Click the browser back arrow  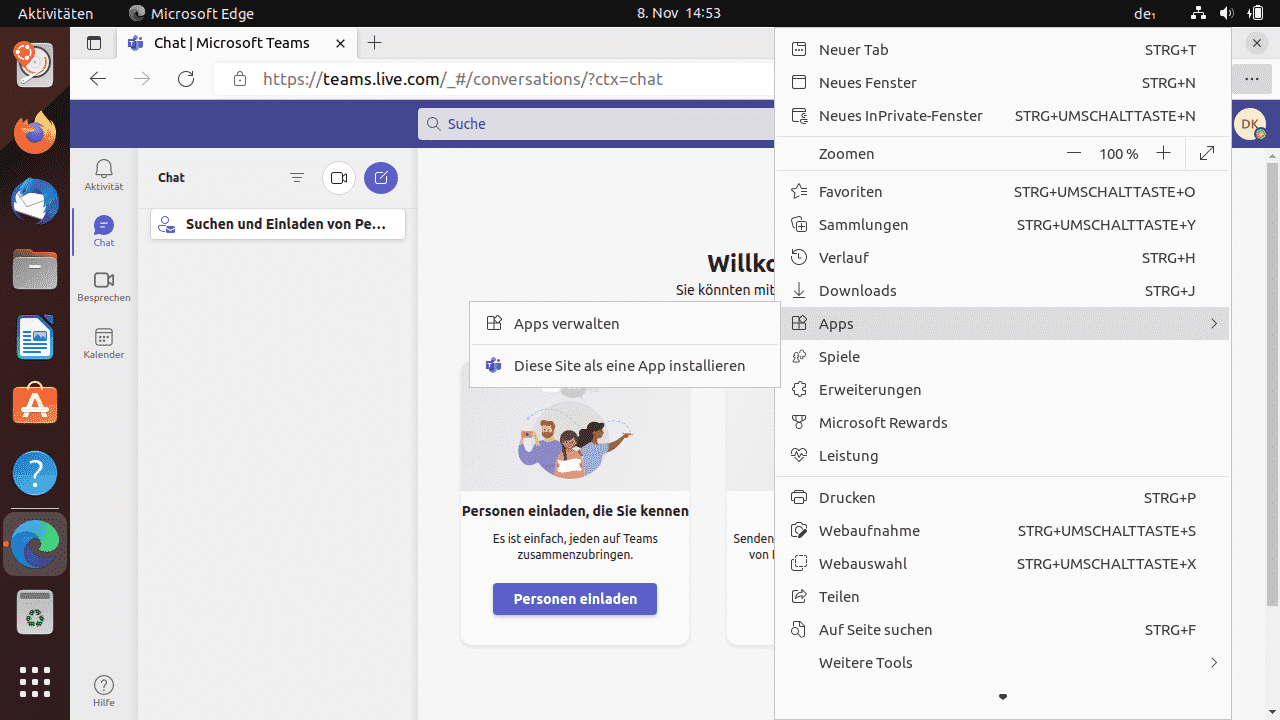[x=98, y=79]
